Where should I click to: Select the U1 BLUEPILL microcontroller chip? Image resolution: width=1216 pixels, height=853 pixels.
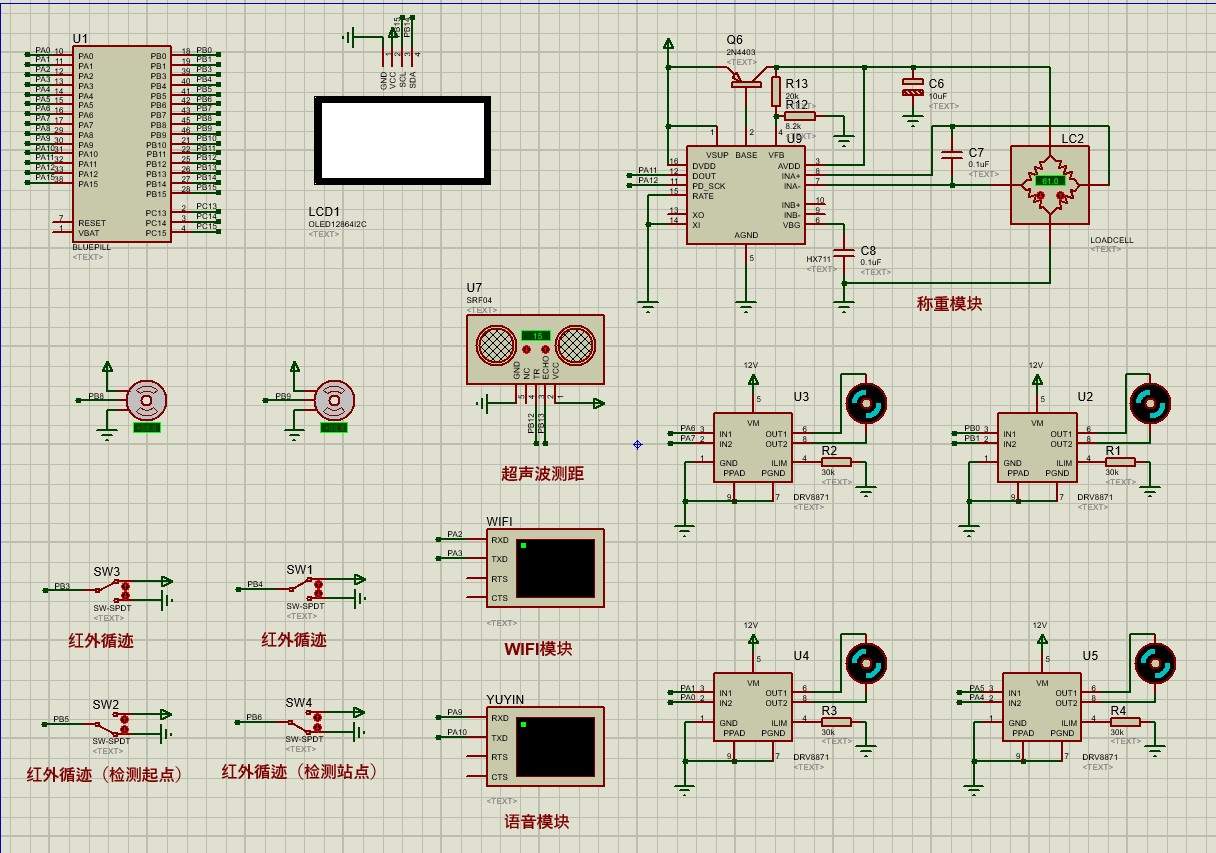click(123, 145)
